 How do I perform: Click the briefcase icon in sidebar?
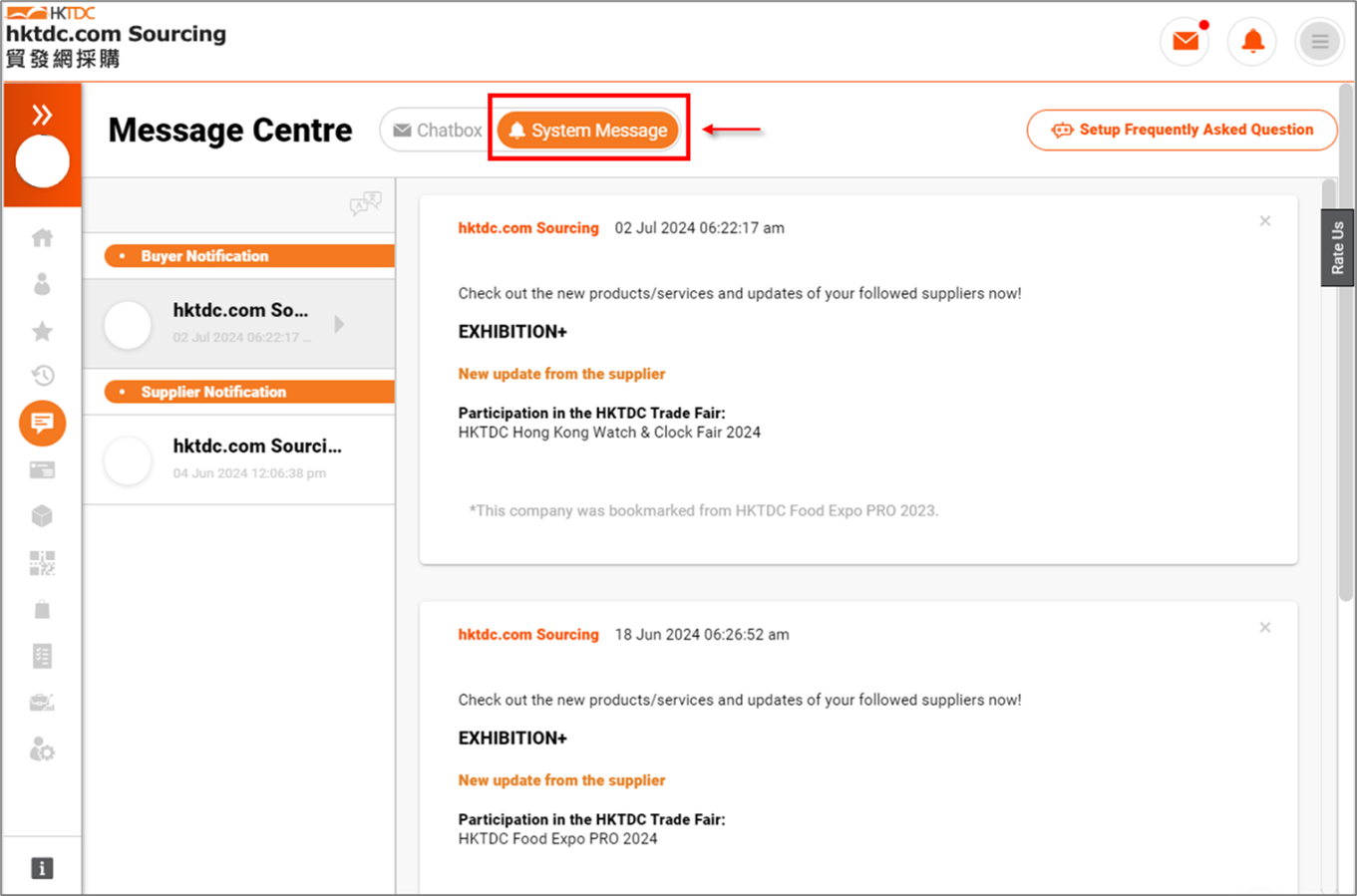(42, 703)
